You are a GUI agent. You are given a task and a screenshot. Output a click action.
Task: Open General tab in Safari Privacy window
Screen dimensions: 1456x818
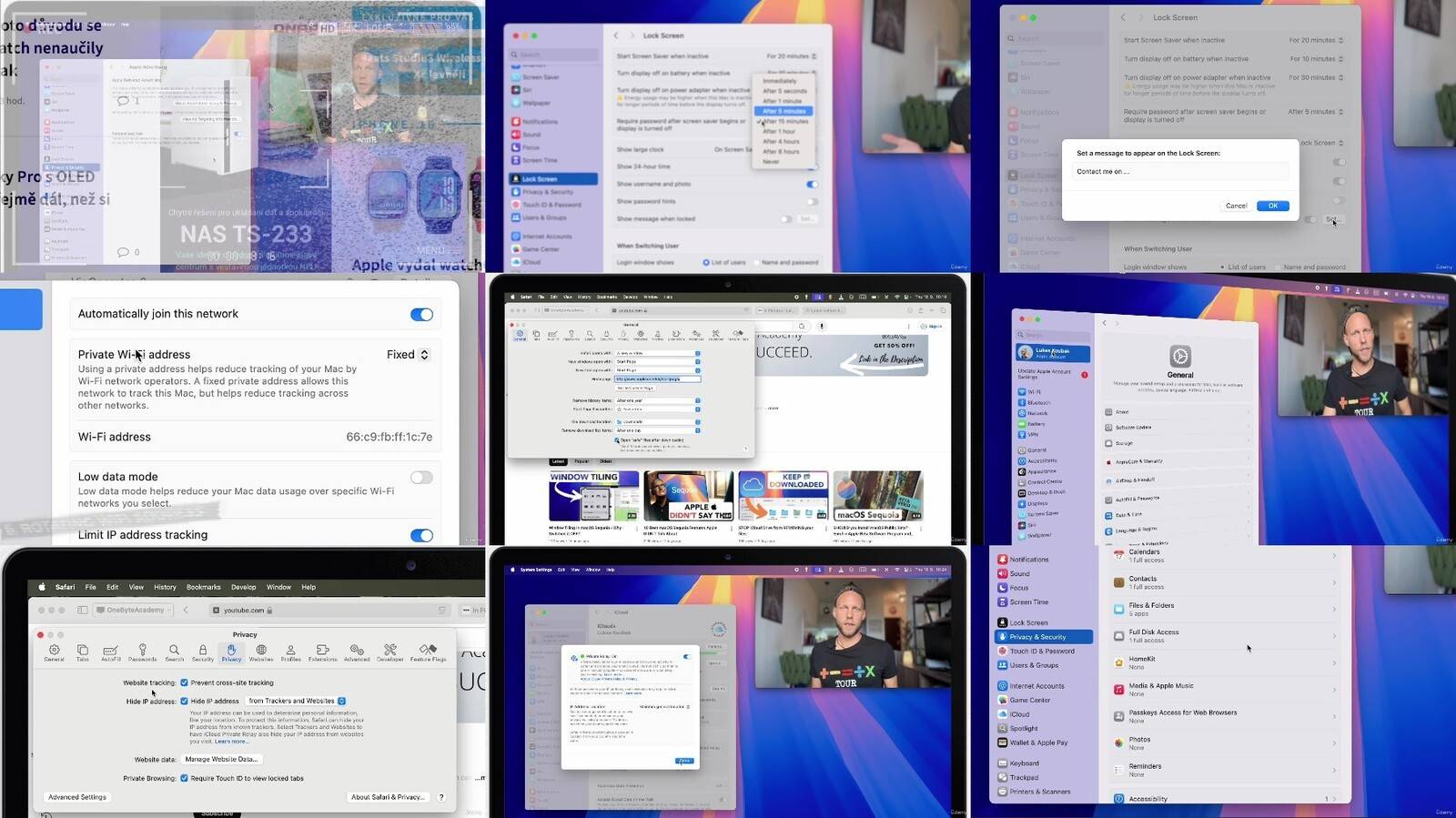[x=54, y=652]
